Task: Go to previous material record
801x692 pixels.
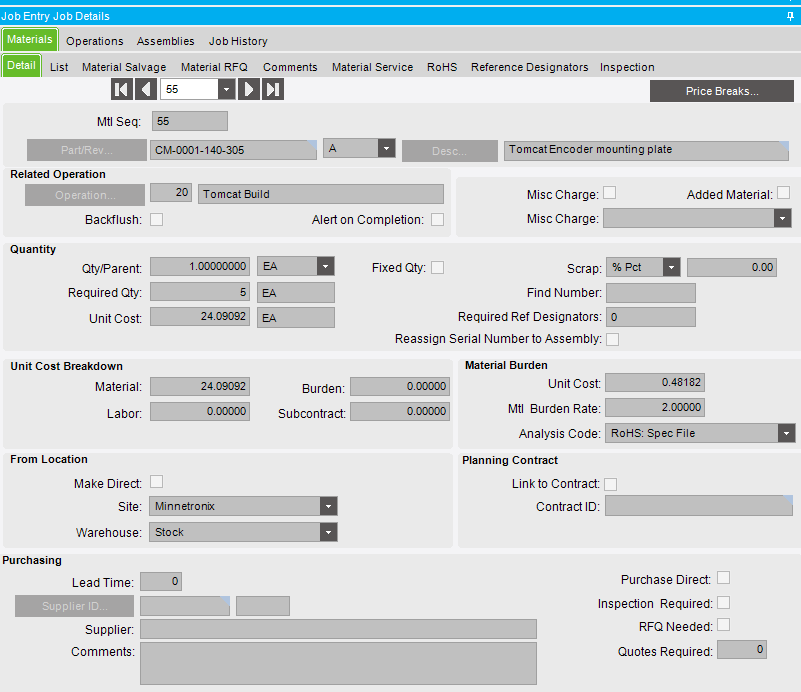Action: (146, 89)
